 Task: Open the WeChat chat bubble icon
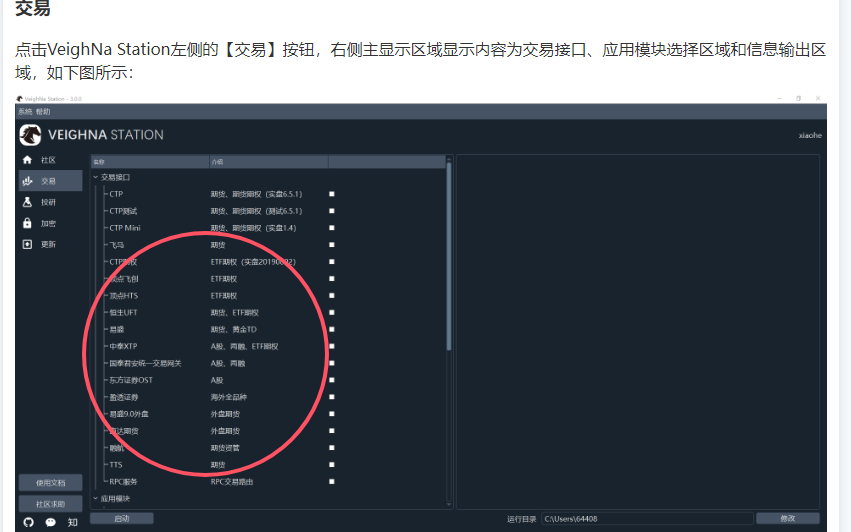pos(50,522)
